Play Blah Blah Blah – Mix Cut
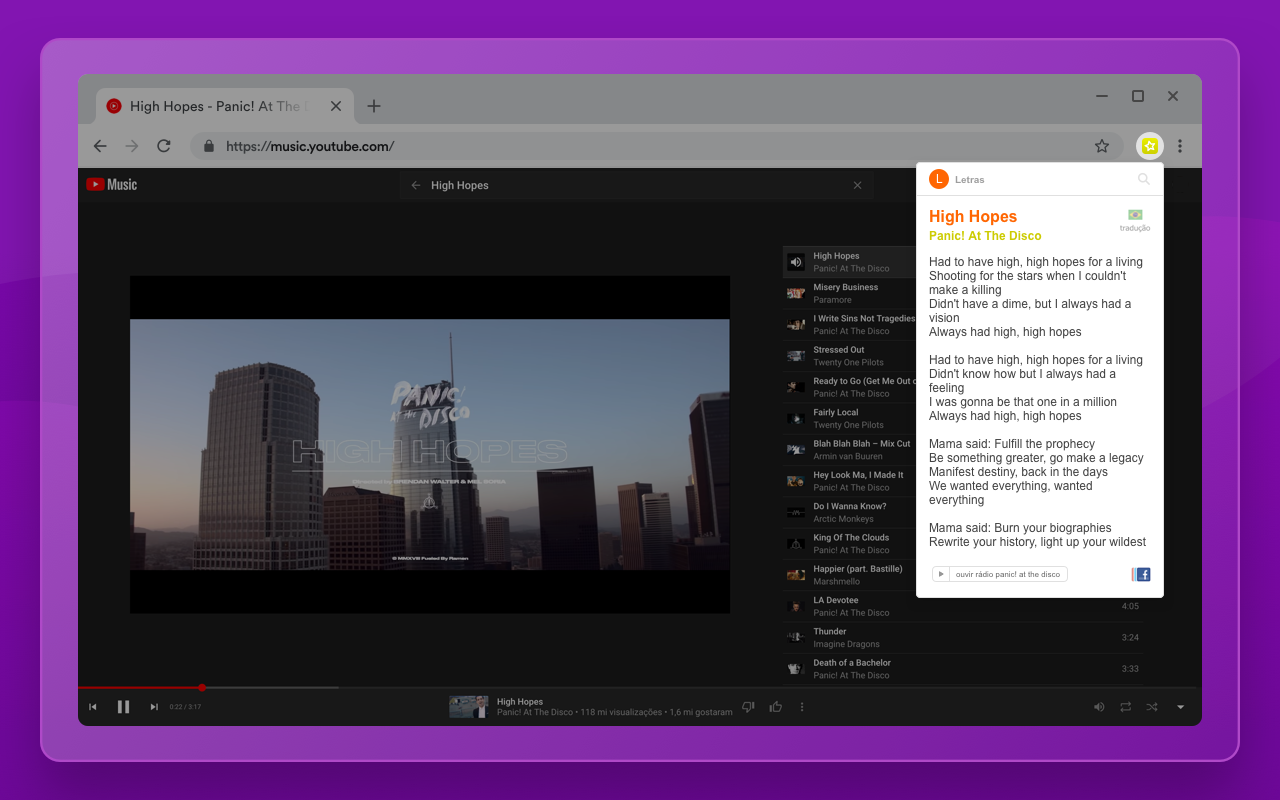 click(849, 449)
